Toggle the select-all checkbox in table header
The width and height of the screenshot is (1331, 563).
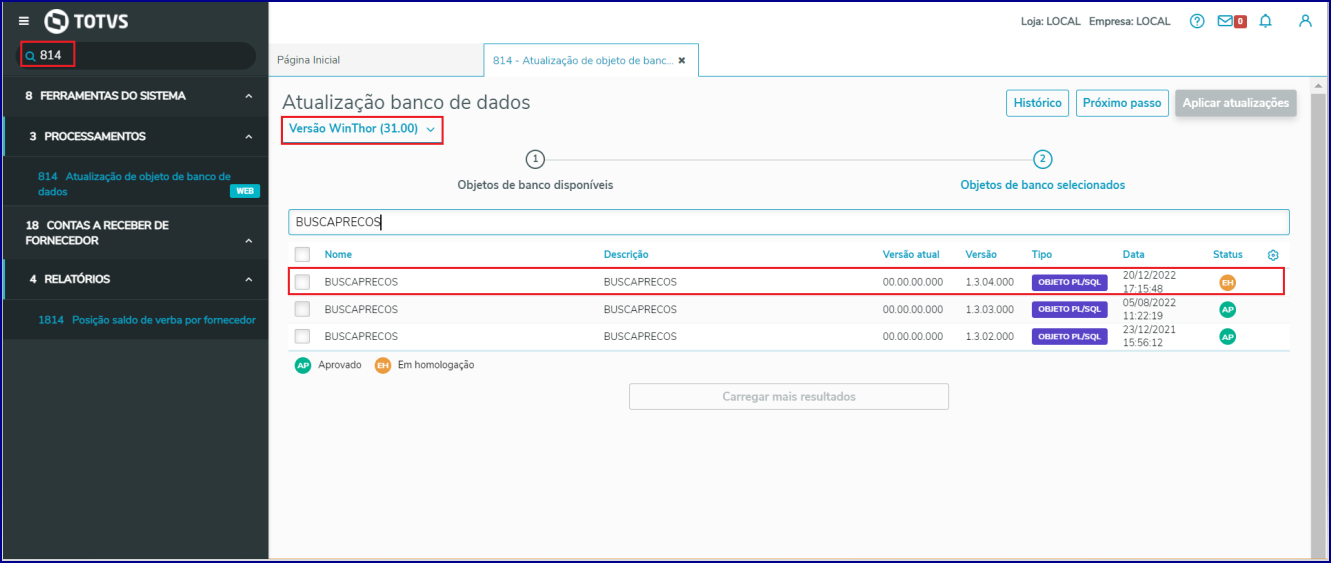pyautogui.click(x=302, y=255)
